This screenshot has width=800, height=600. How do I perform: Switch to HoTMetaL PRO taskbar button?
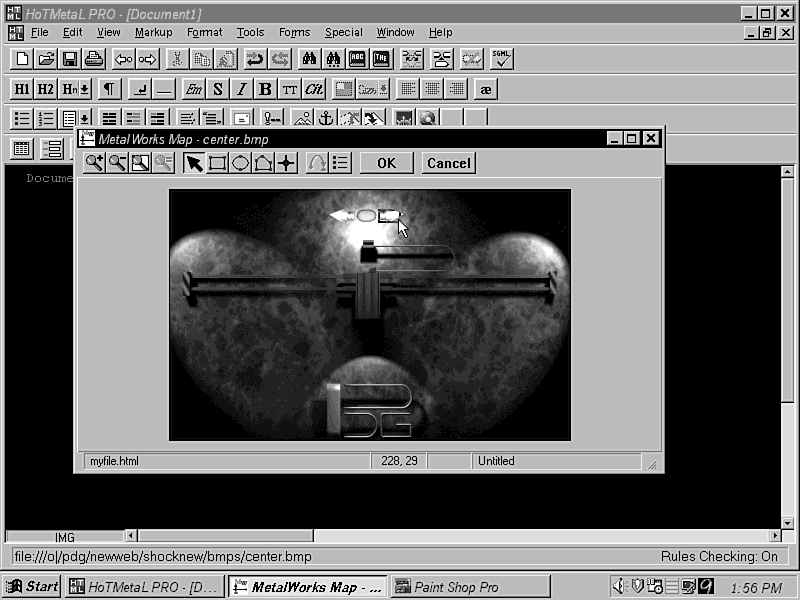[x=144, y=587]
